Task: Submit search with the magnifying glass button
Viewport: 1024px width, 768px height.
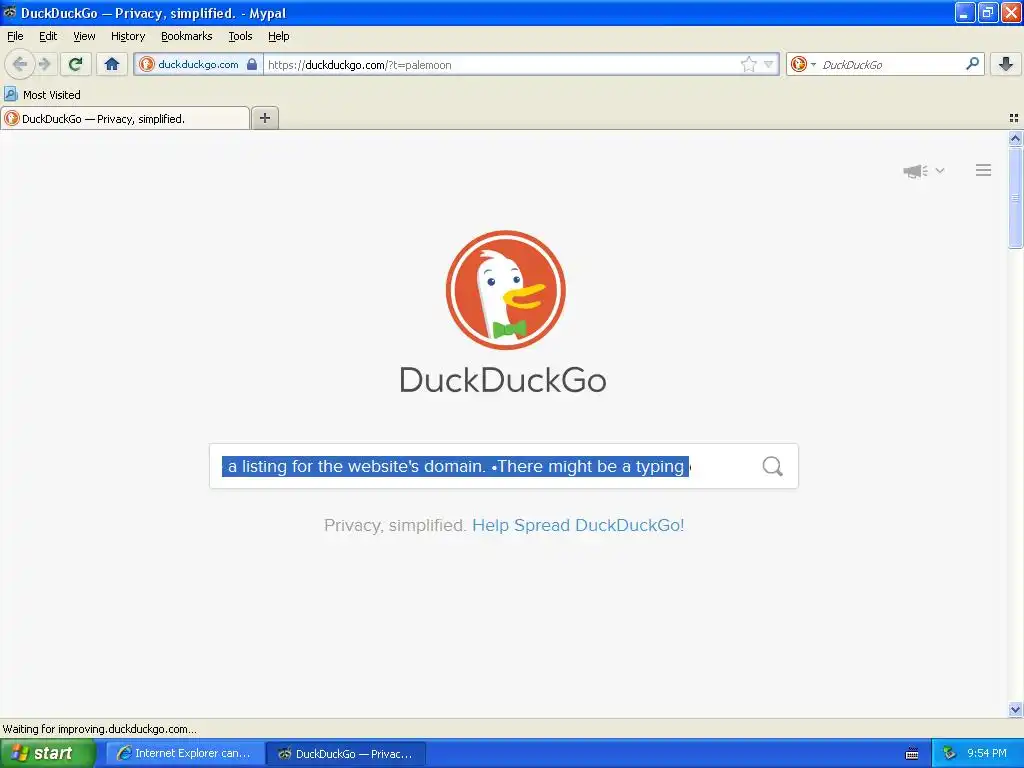Action: click(x=773, y=466)
